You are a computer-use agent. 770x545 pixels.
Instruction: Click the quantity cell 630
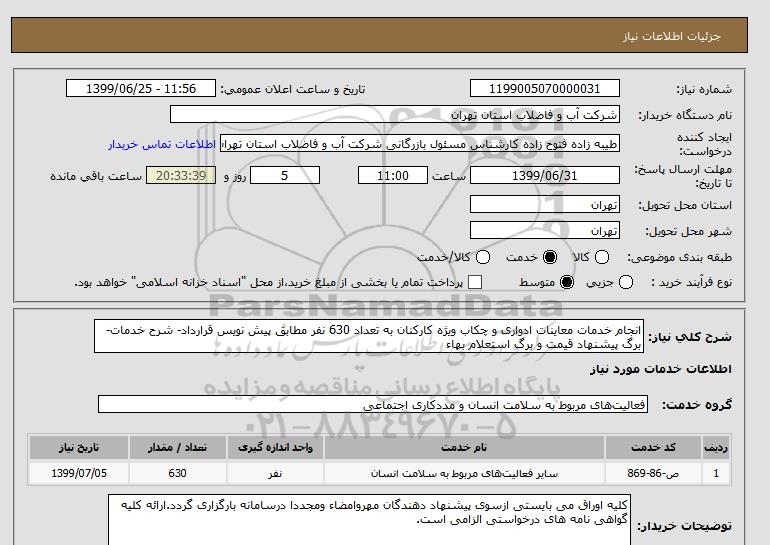pyautogui.click(x=177, y=473)
